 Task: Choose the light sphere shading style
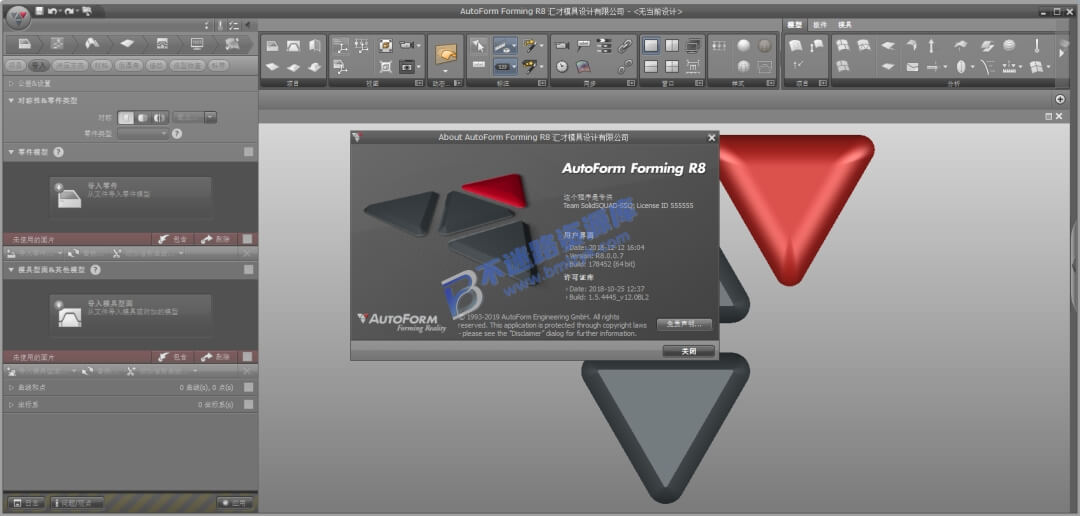744,45
